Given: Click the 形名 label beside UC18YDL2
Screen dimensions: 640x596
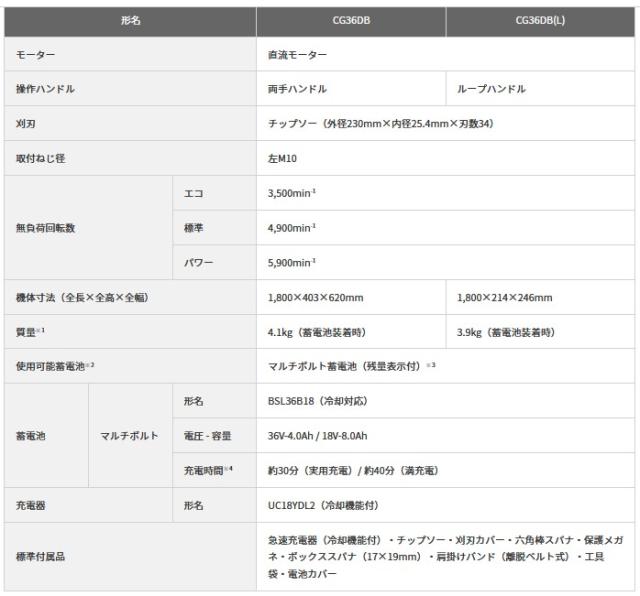Looking at the screenshot, I should (193, 505).
